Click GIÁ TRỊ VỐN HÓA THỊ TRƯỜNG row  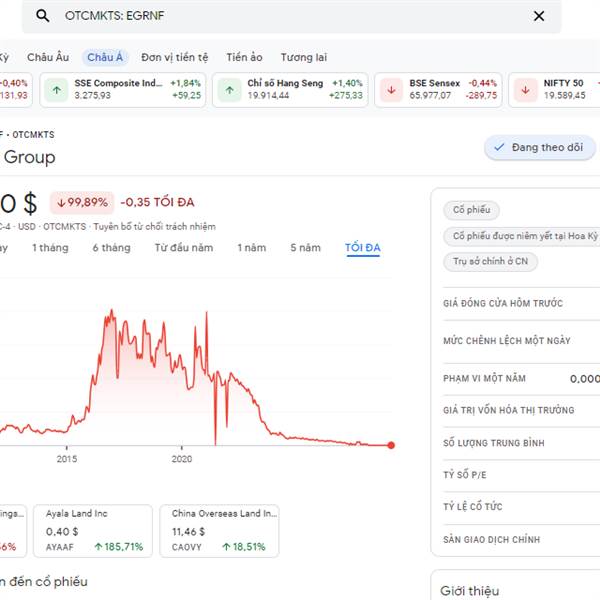tap(522, 410)
